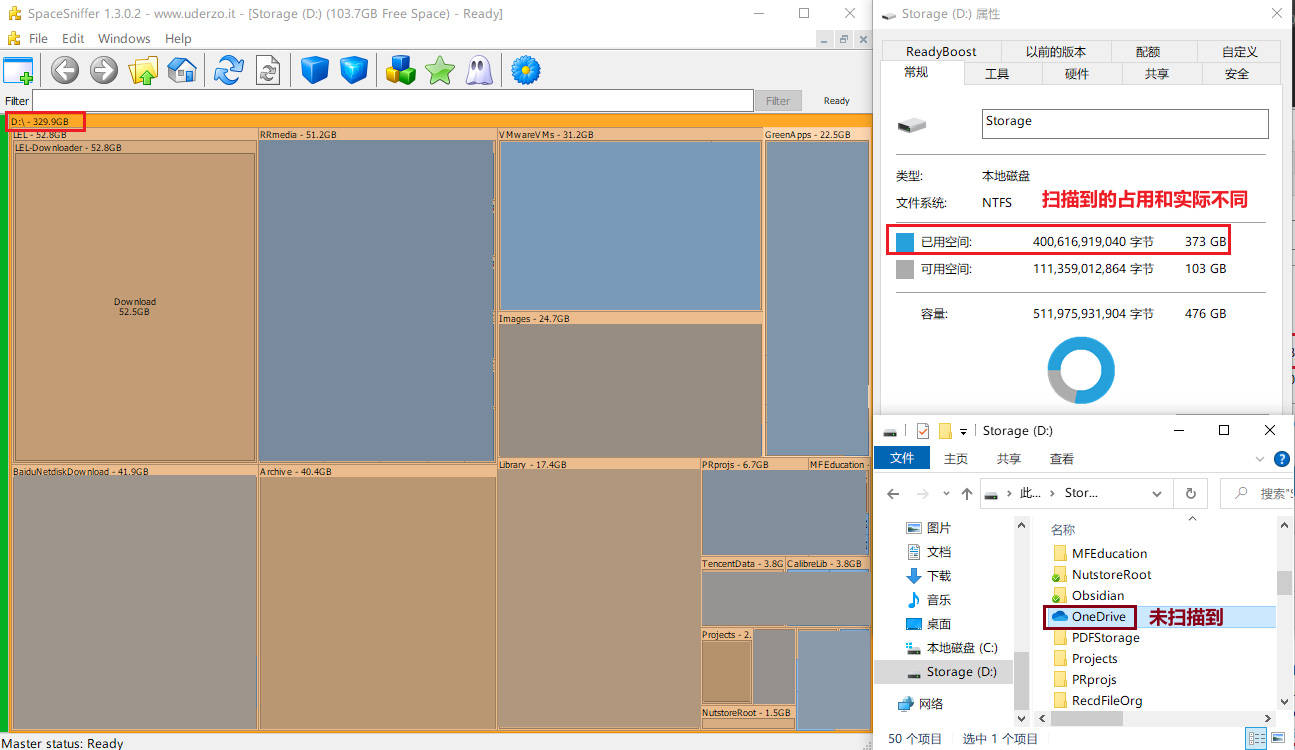Switch to 工具 tab in properties

coord(997,74)
